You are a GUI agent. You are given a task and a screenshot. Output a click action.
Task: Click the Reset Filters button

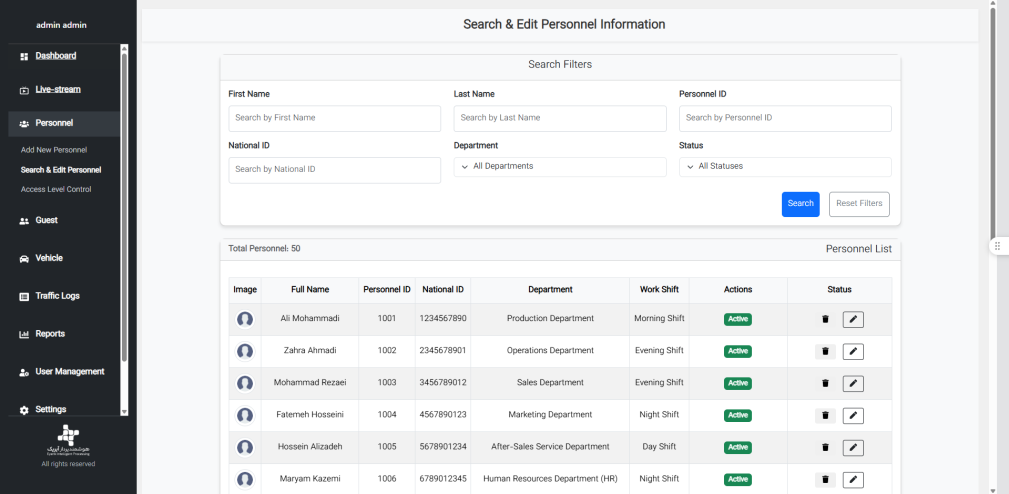(x=858, y=203)
